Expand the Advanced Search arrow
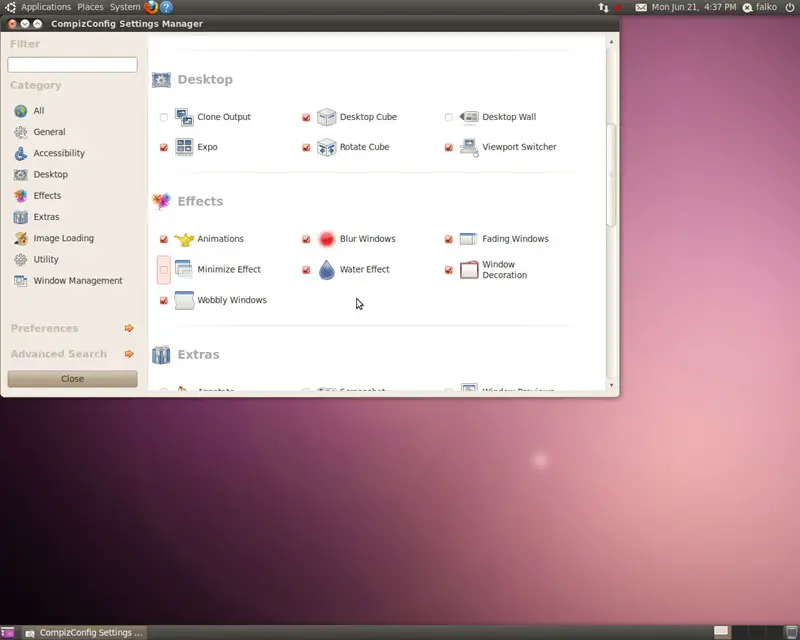Viewport: 800px width, 640px height. [x=129, y=354]
